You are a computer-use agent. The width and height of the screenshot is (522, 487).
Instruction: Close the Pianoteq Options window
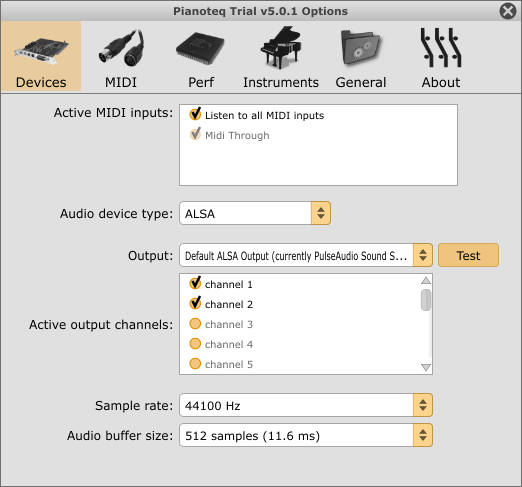tap(508, 11)
